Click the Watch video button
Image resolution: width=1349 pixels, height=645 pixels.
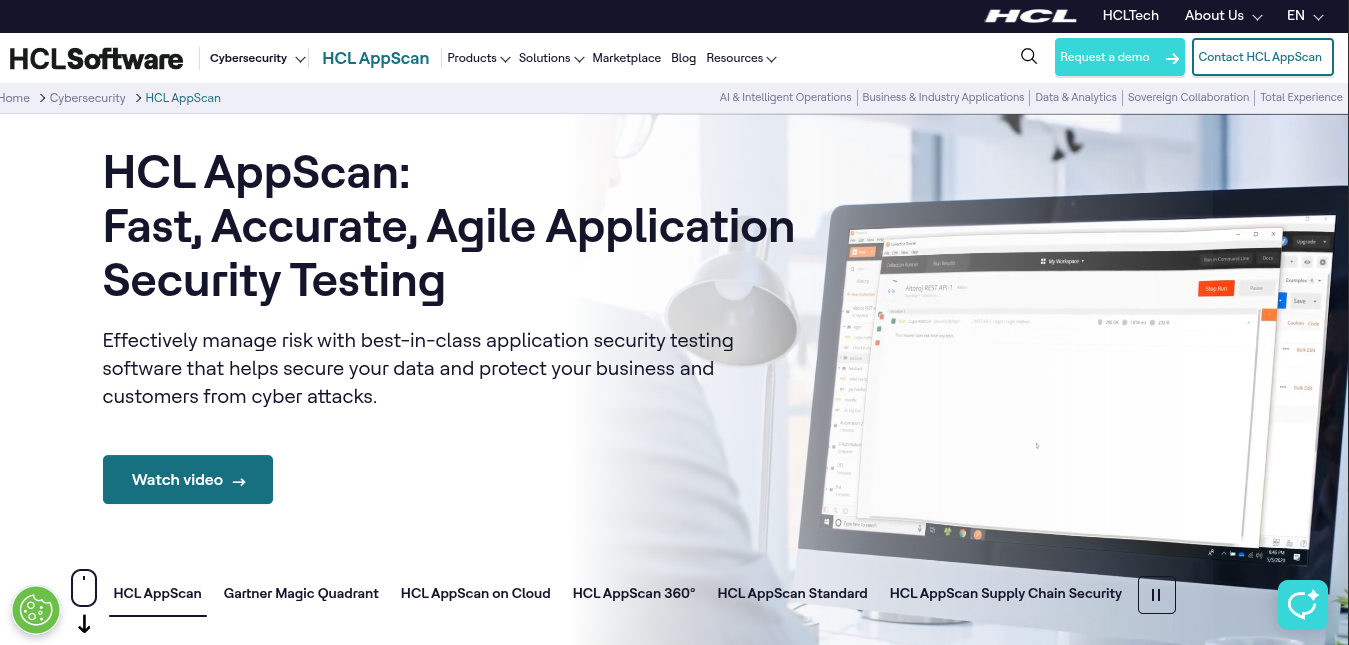point(188,480)
